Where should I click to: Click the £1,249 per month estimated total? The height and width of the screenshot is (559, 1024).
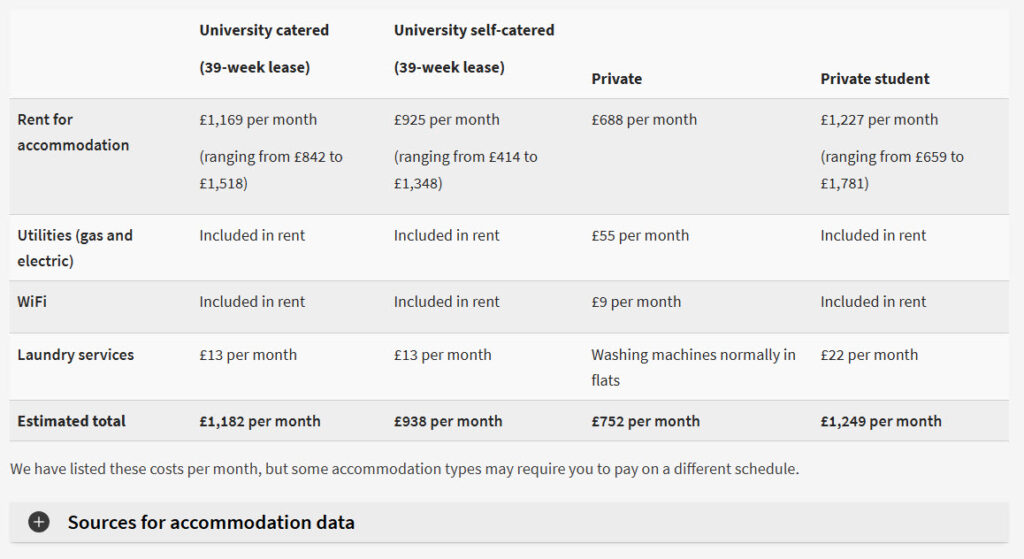[881, 421]
